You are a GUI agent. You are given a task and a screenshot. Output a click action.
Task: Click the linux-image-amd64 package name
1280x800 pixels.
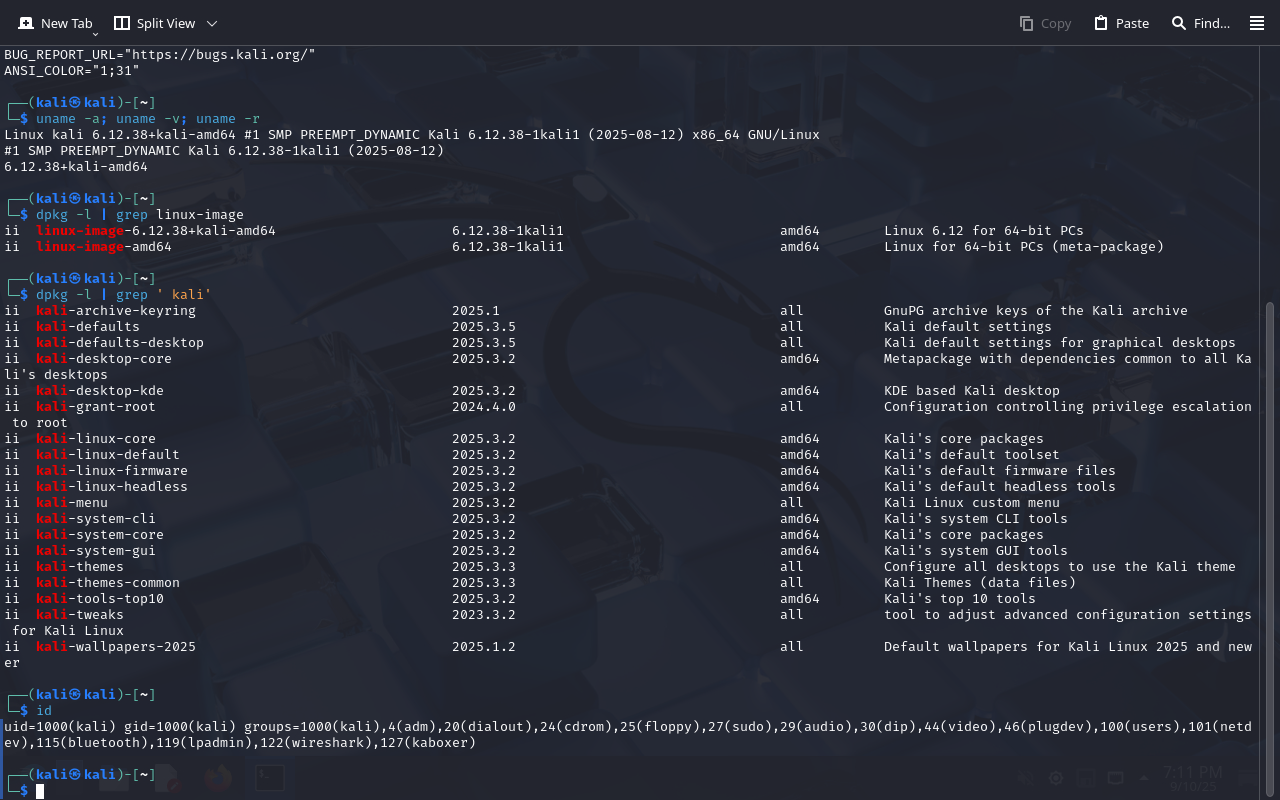[104, 247]
